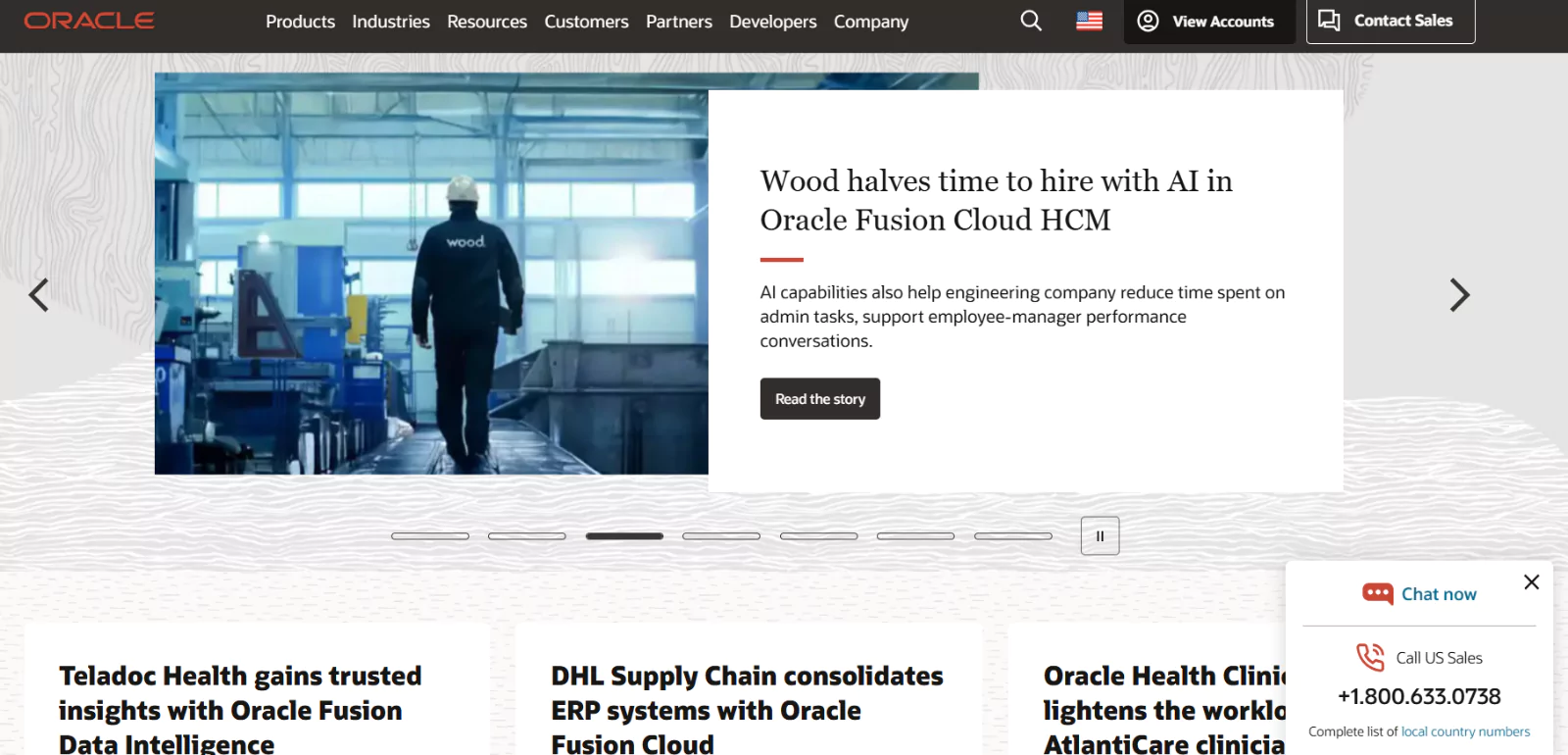Click the user profile icon in View Accounts

pyautogui.click(x=1148, y=21)
